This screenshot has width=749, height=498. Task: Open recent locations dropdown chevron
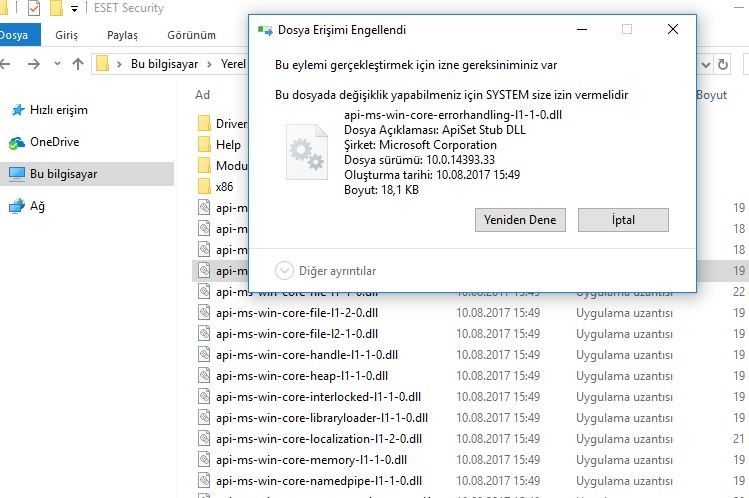(57, 64)
